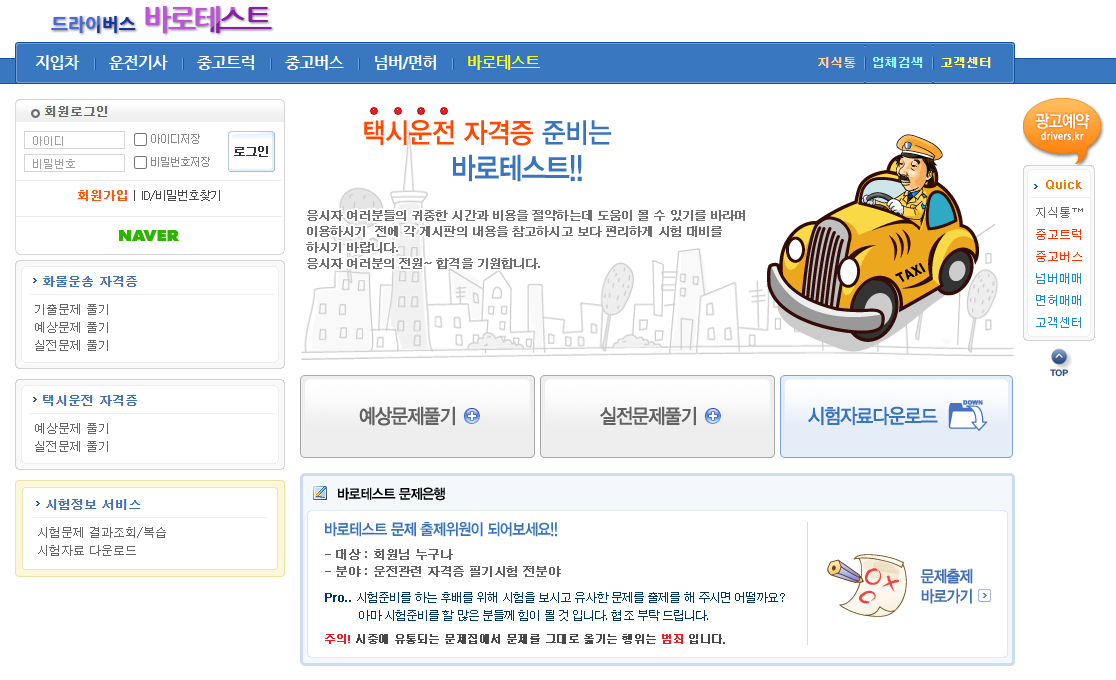Viewport: 1116px width, 680px height.
Task: Open 넘버매매 in Quick menu
Action: pyautogui.click(x=1058, y=278)
